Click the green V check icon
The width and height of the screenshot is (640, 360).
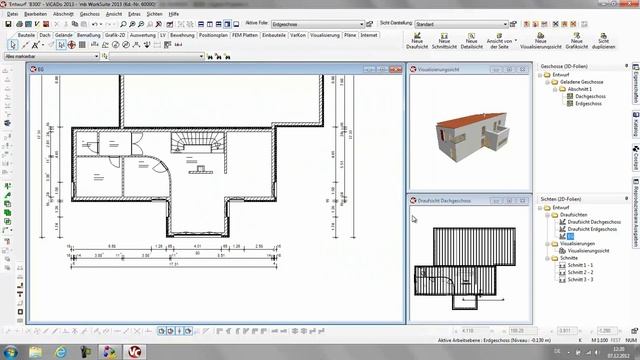tap(37, 24)
